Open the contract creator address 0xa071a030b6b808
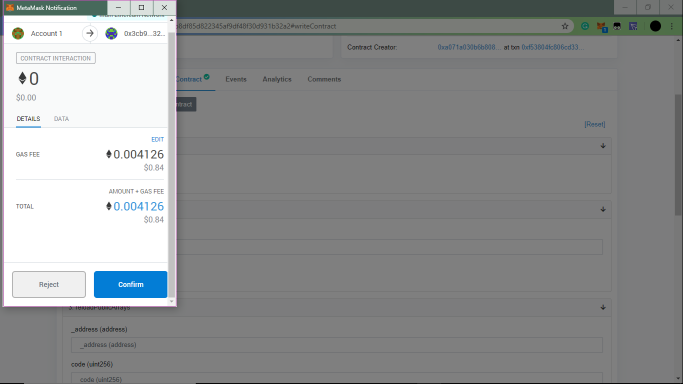 (469, 47)
